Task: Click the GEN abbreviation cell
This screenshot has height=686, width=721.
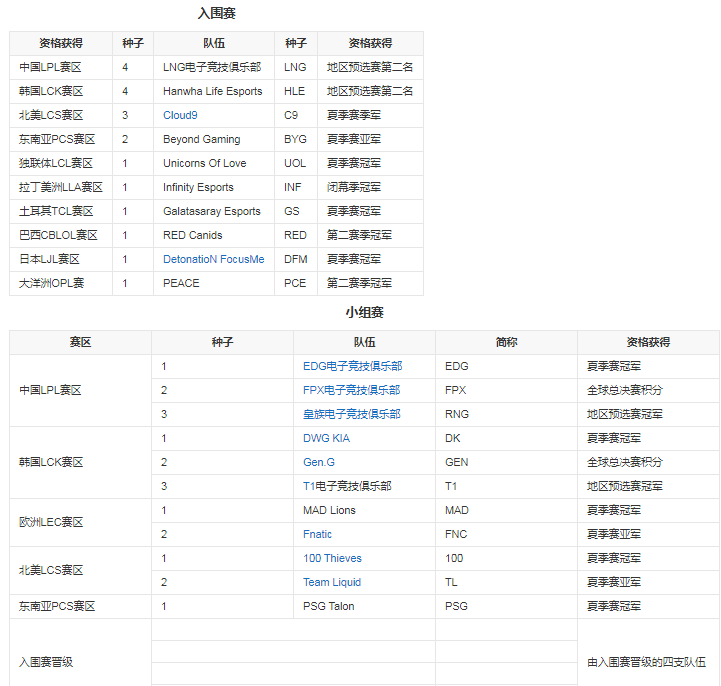Action: 506,462
